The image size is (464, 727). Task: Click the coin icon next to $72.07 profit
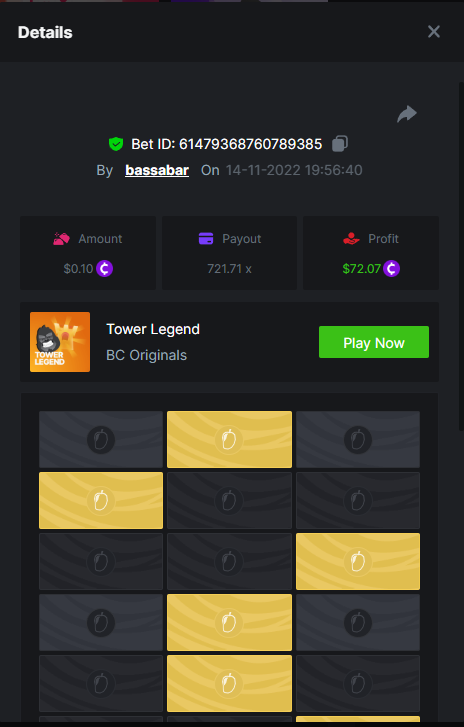[x=391, y=268]
